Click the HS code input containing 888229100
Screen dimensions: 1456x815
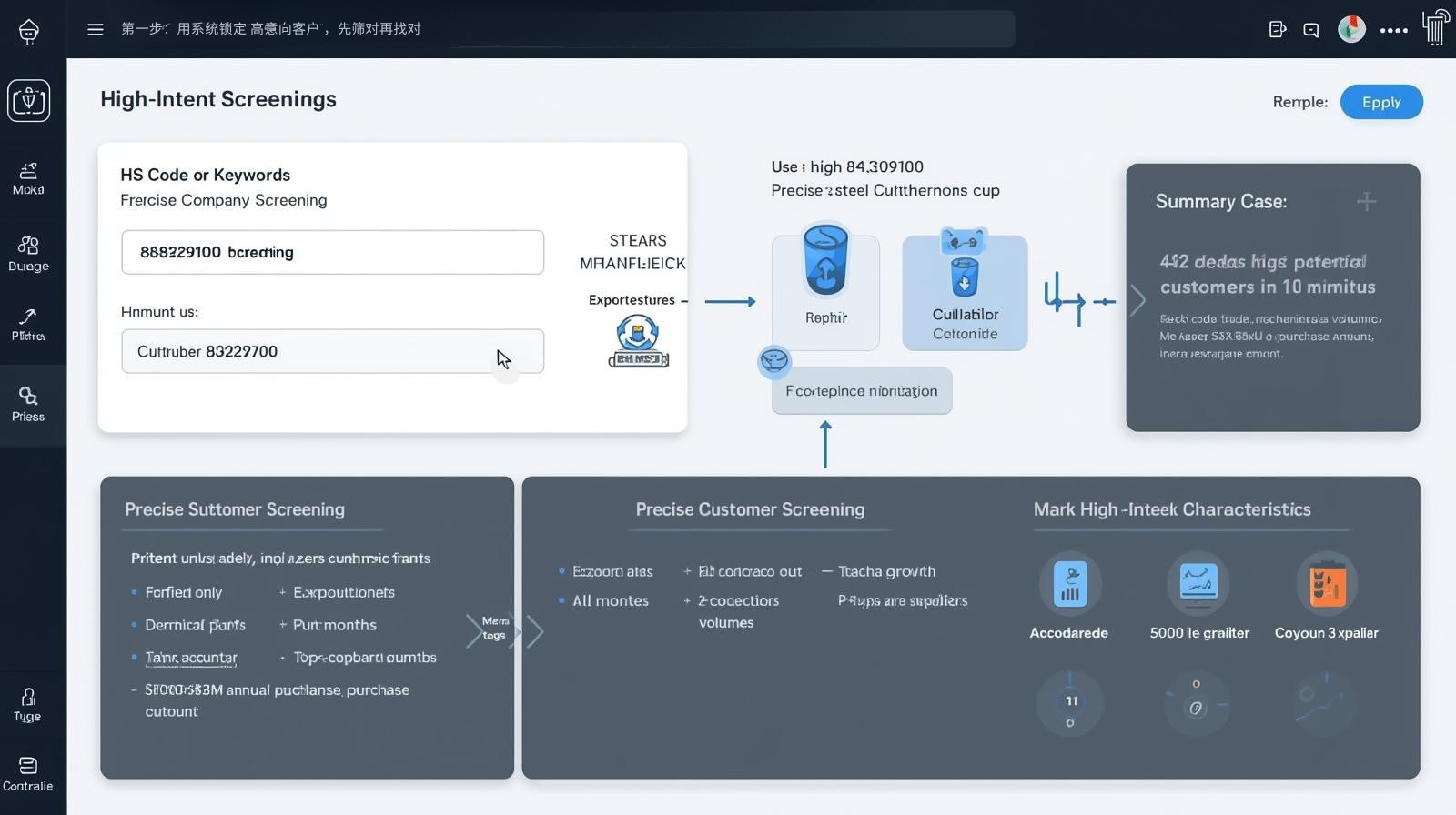point(332,252)
